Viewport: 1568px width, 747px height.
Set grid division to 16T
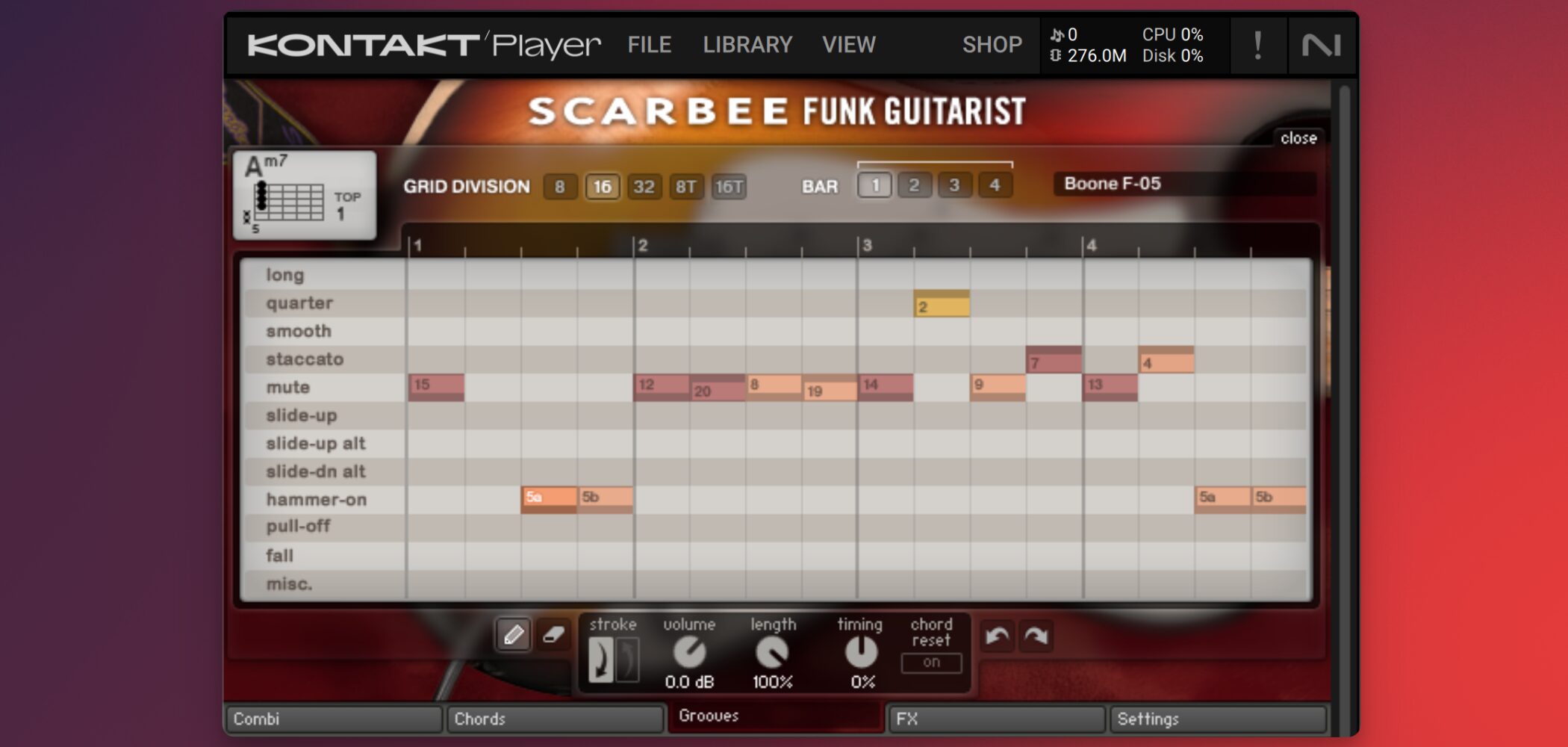729,187
